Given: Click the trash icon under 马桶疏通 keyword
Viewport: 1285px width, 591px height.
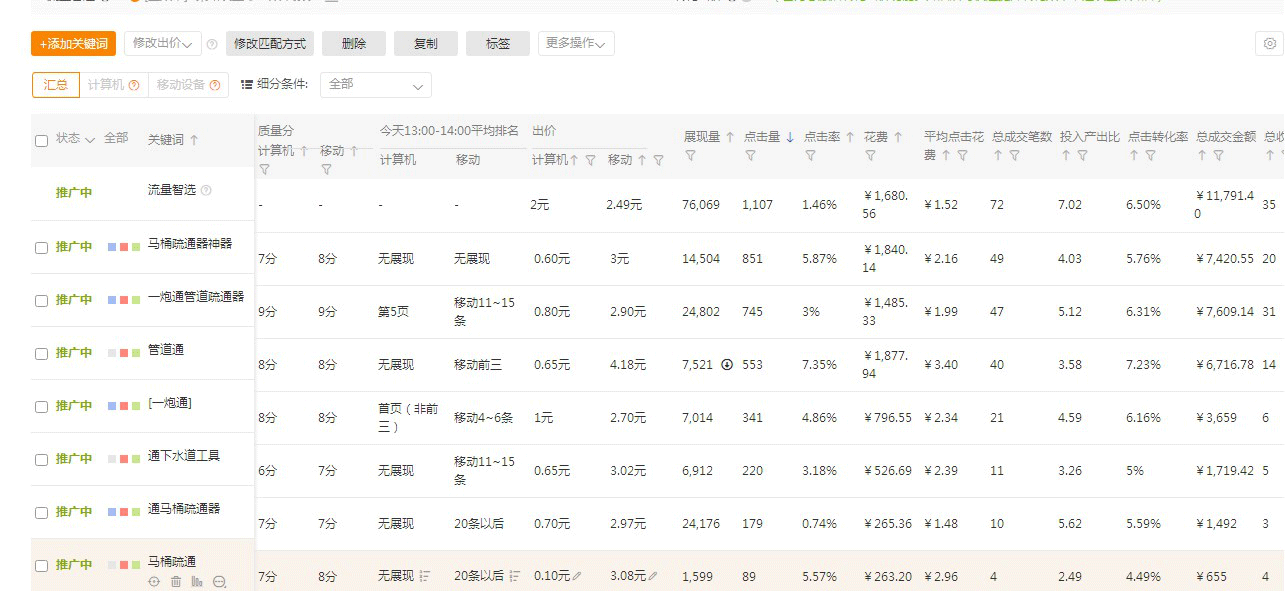Looking at the screenshot, I should [x=176, y=581].
